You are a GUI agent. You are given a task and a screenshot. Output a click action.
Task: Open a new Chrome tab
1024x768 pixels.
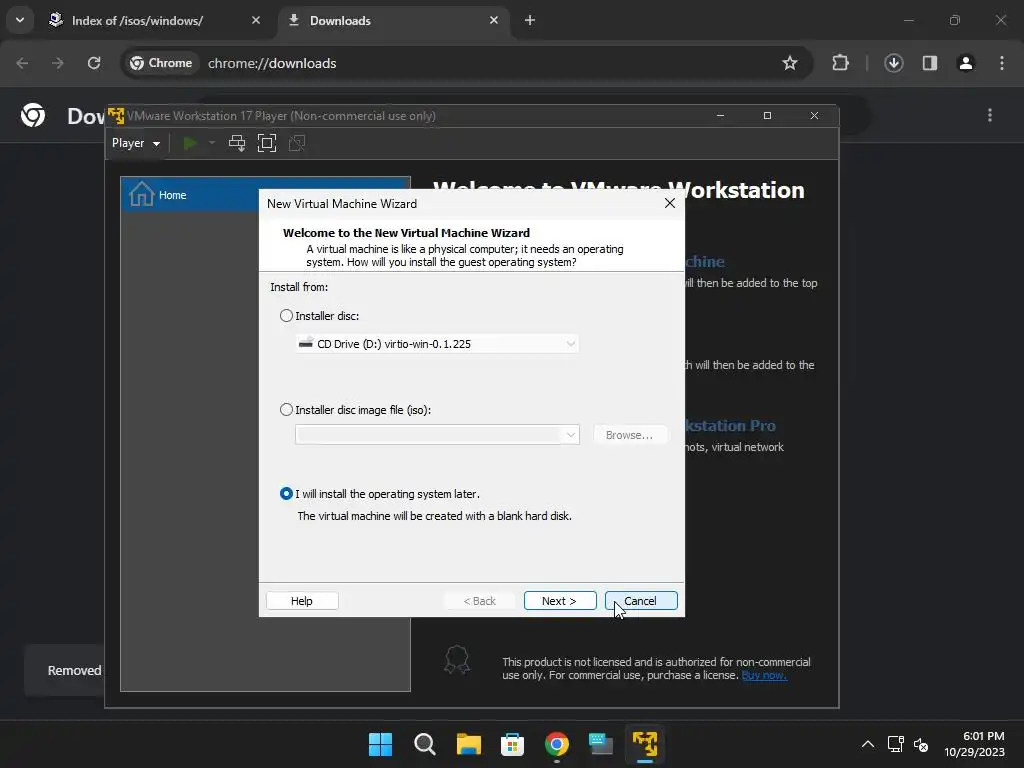click(530, 20)
